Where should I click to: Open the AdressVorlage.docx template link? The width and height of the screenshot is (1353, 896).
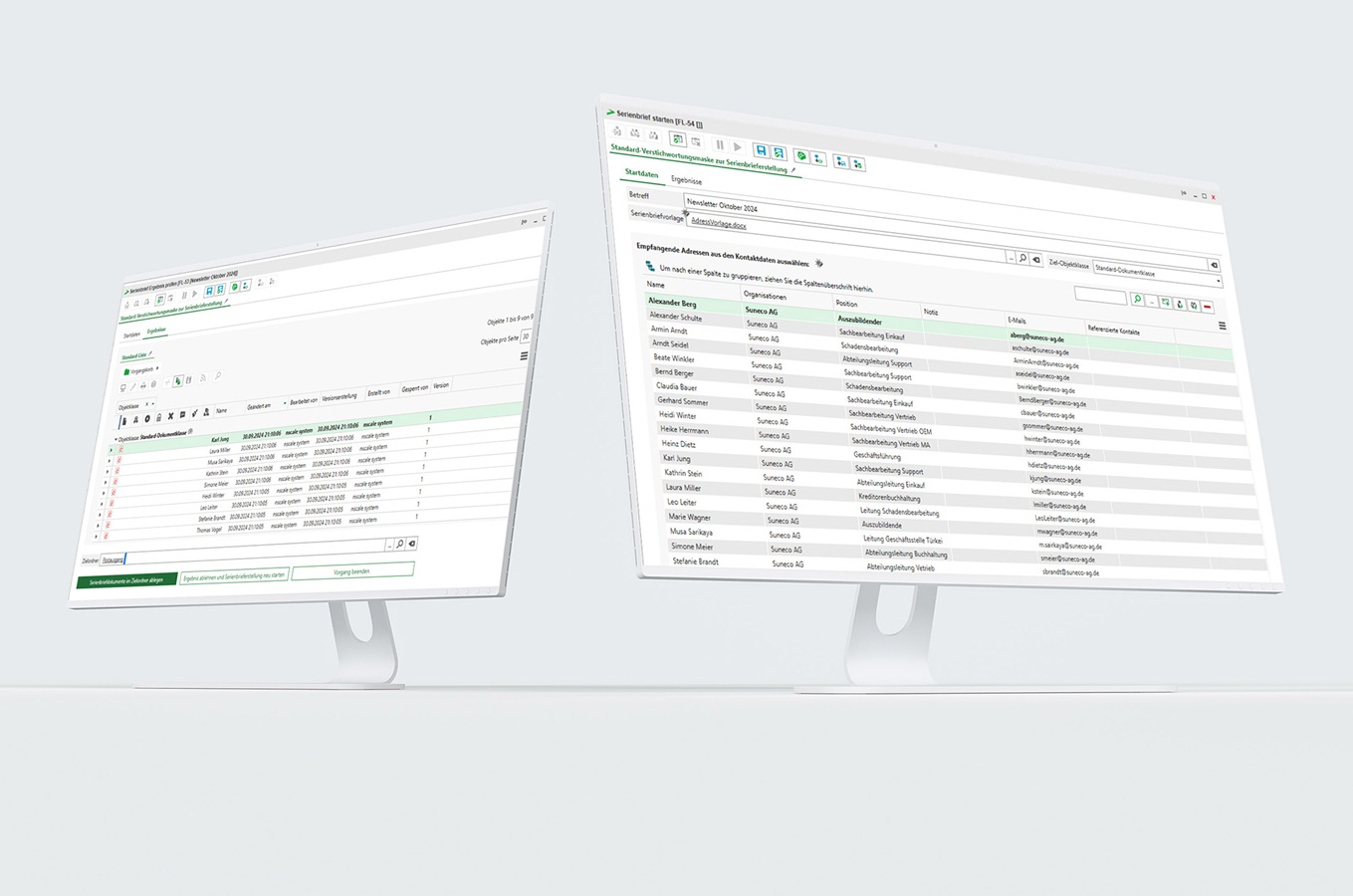pos(718,223)
